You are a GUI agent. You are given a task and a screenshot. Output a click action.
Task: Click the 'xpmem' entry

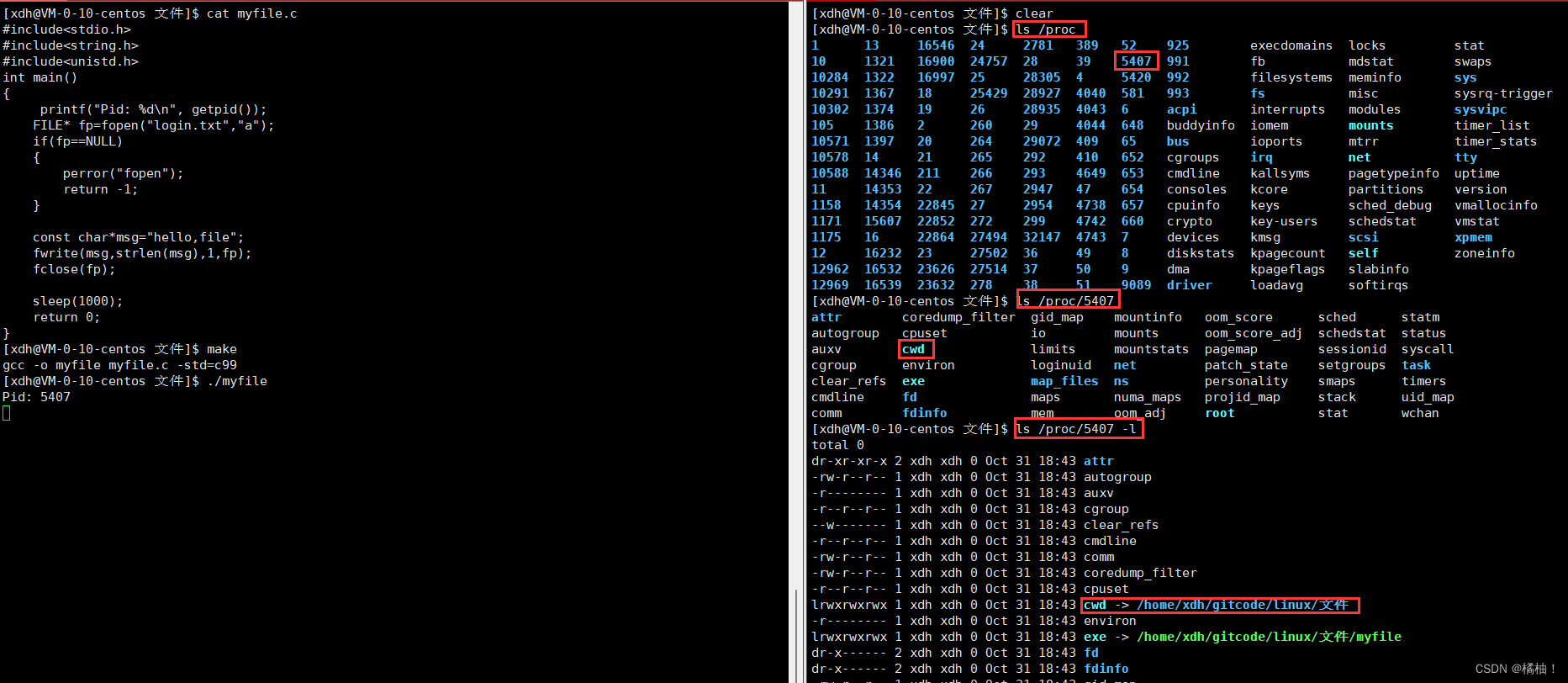click(1473, 237)
